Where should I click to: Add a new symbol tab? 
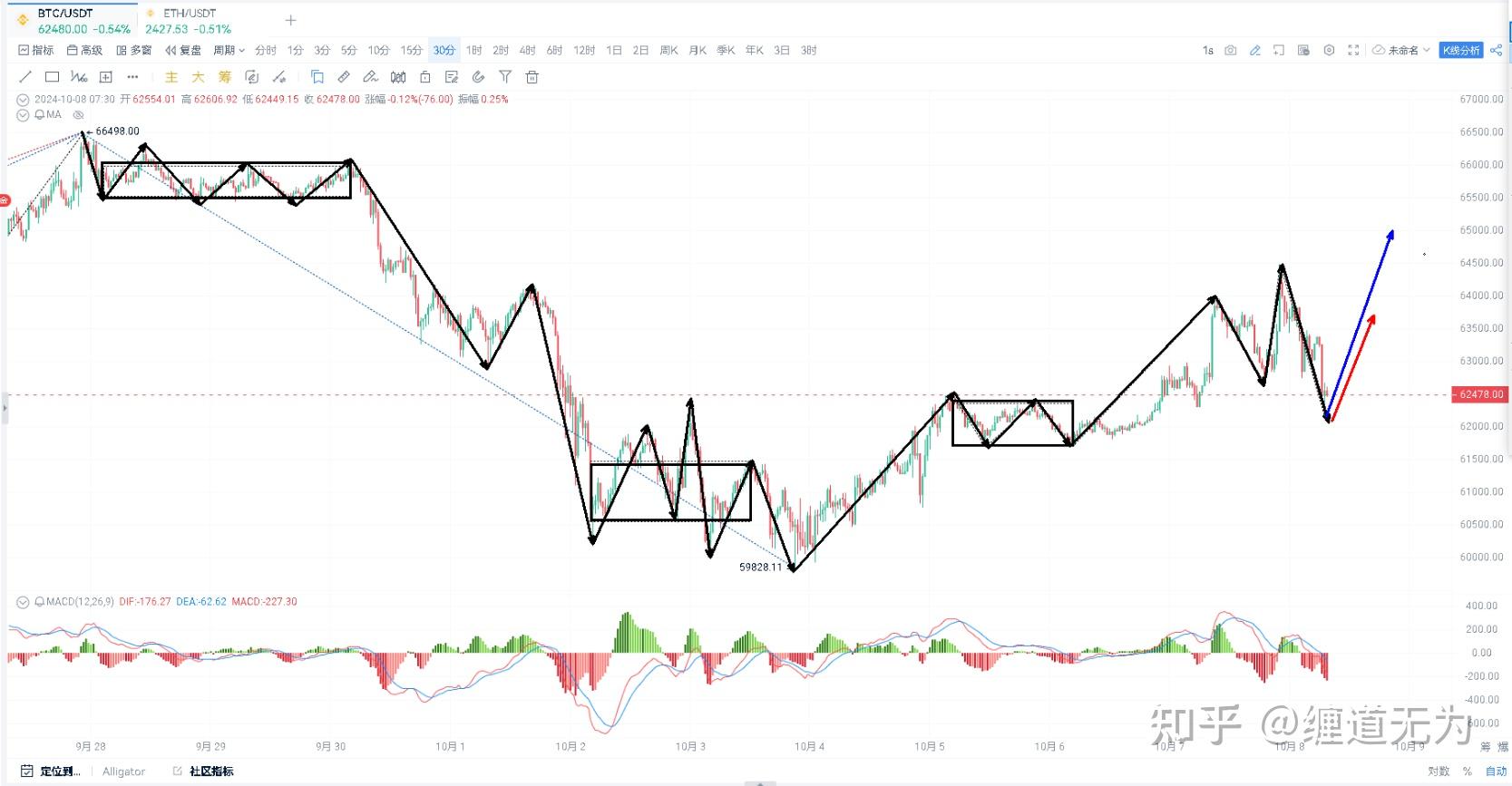click(x=290, y=20)
